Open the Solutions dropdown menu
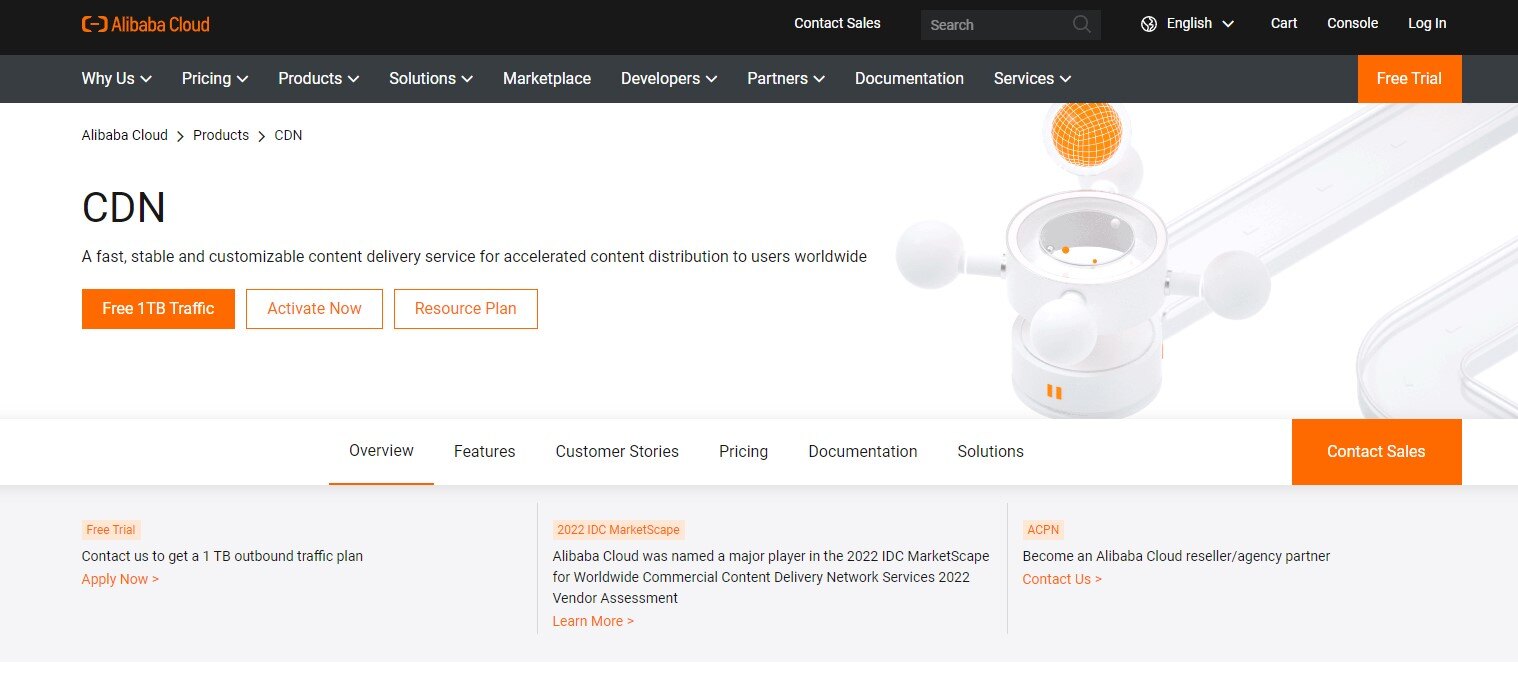 click(x=430, y=78)
